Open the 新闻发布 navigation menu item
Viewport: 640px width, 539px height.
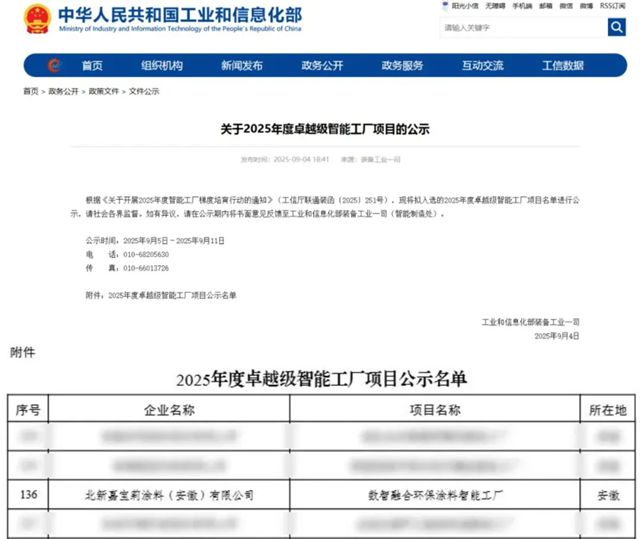(242, 65)
